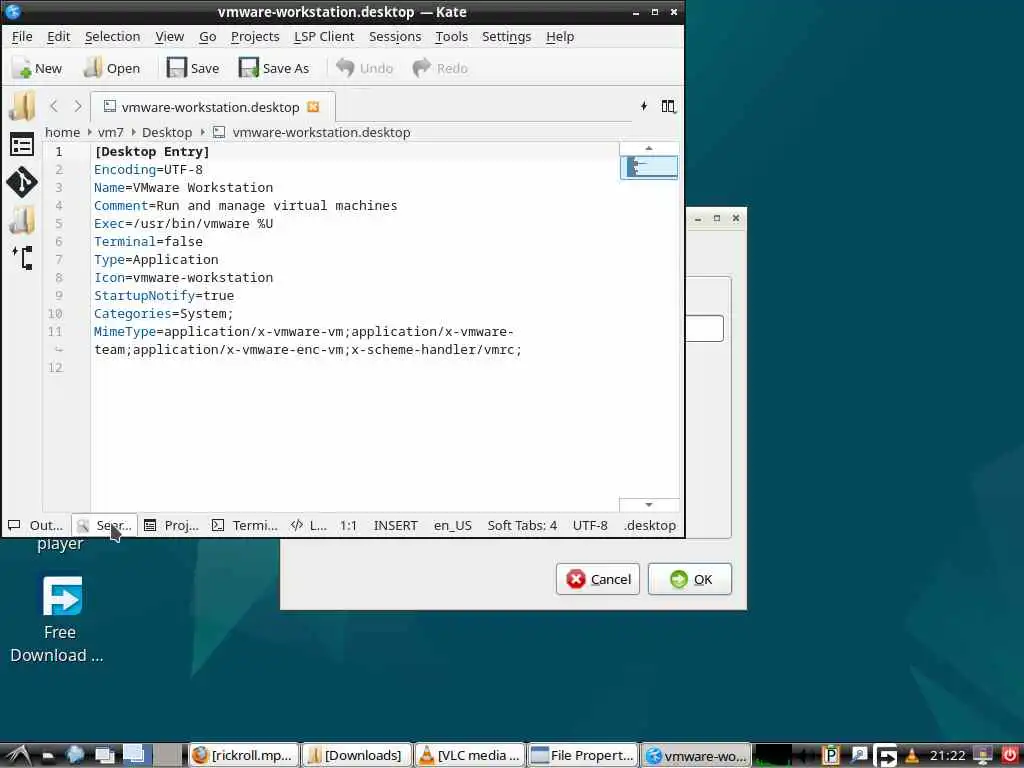Click line number 5 in the gutter

coord(59,224)
